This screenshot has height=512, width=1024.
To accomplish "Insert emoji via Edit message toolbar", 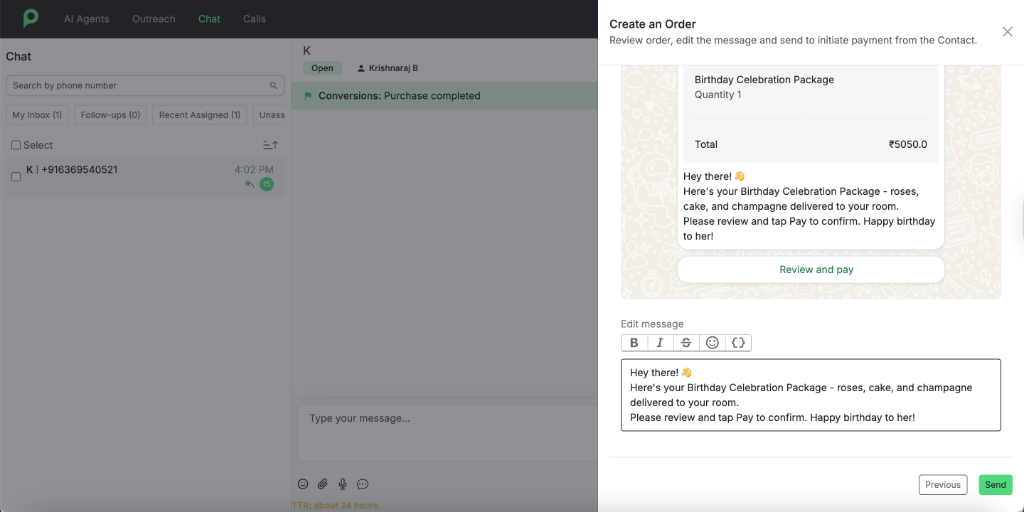I will (712, 343).
